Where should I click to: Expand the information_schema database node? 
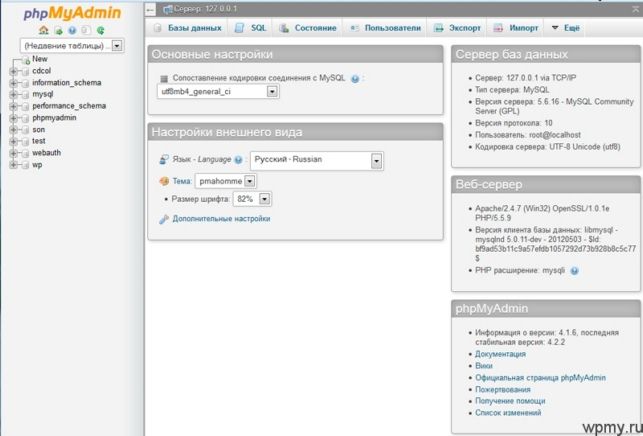[x=13, y=83]
